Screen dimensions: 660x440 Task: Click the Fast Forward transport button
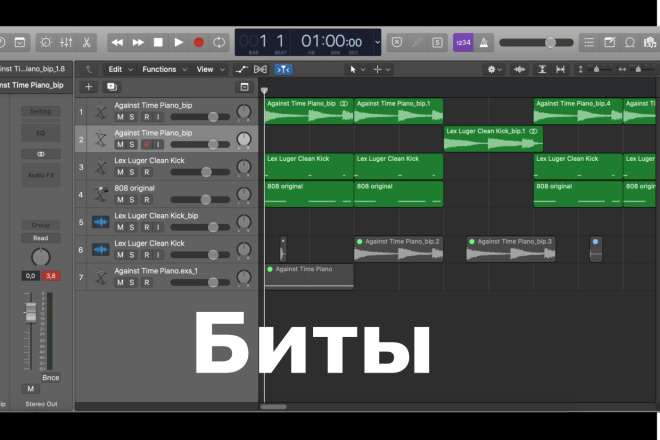[138, 43]
